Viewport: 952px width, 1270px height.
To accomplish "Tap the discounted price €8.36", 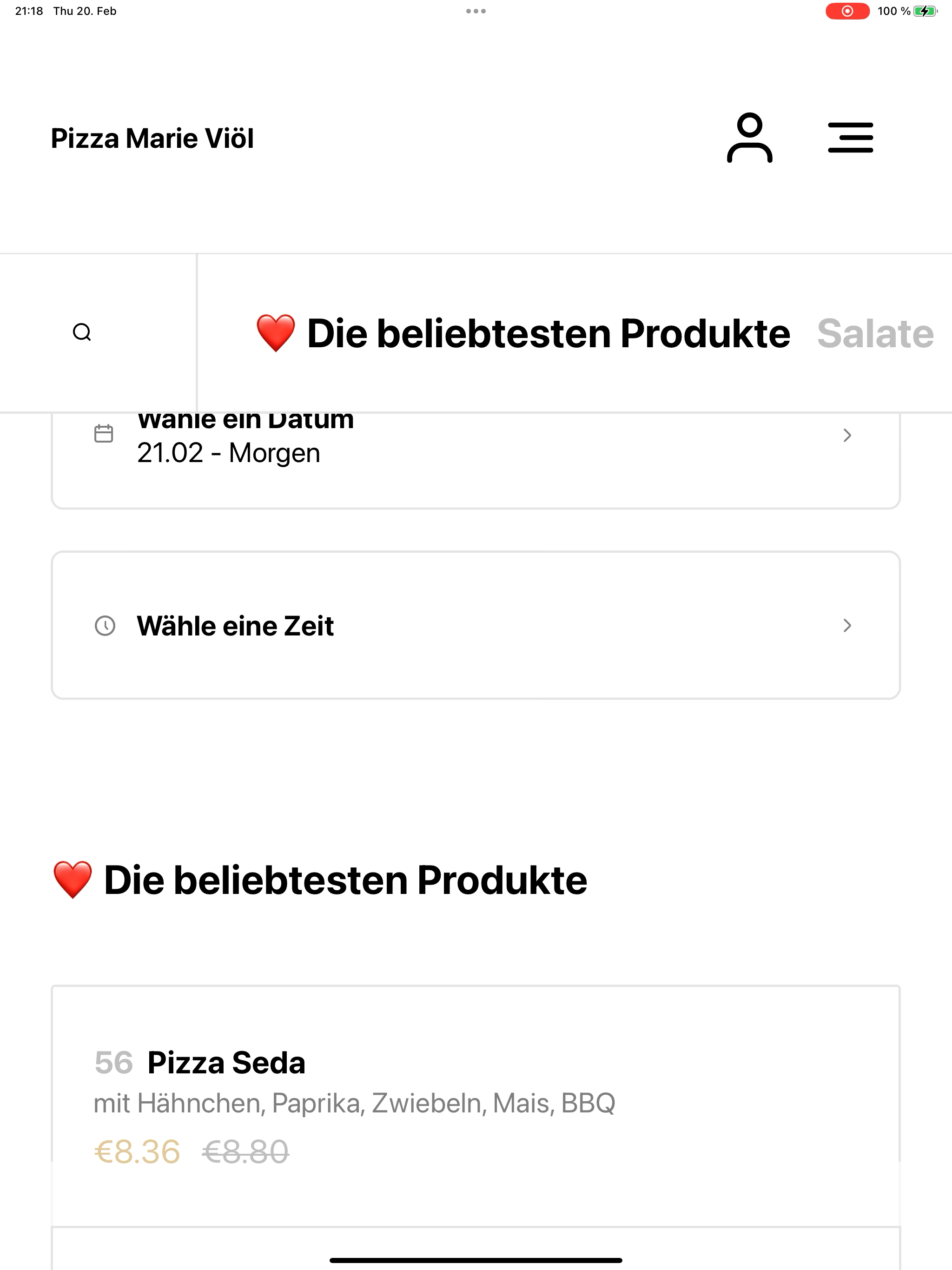I will click(137, 1152).
